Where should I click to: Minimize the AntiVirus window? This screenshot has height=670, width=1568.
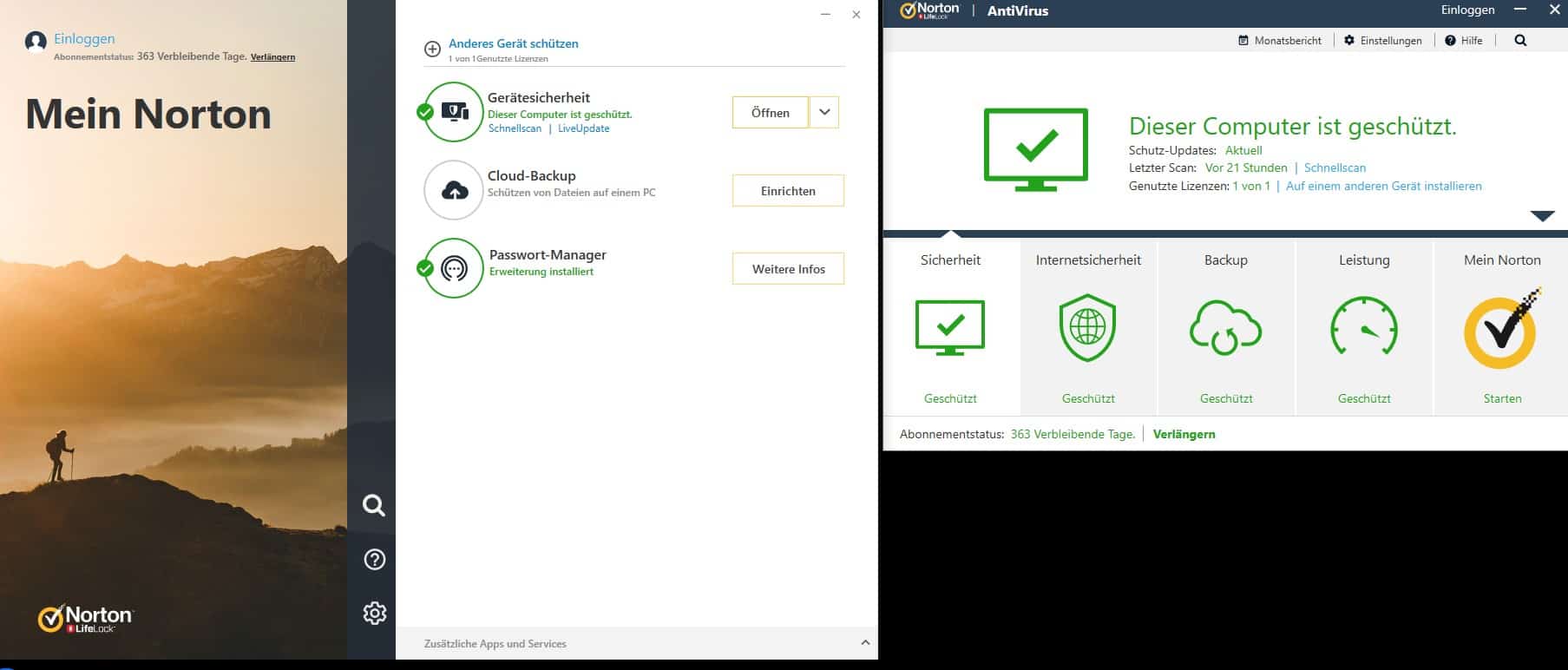(1520, 10)
